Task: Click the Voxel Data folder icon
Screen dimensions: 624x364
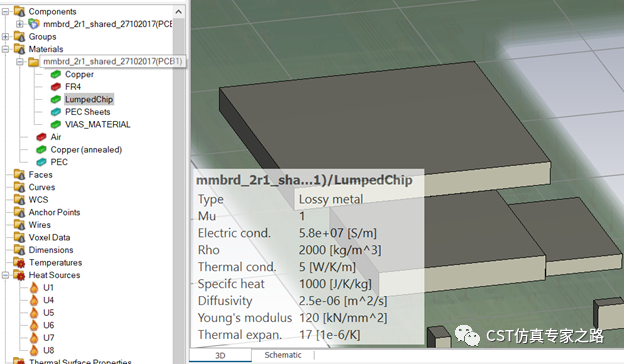Action: (x=19, y=237)
